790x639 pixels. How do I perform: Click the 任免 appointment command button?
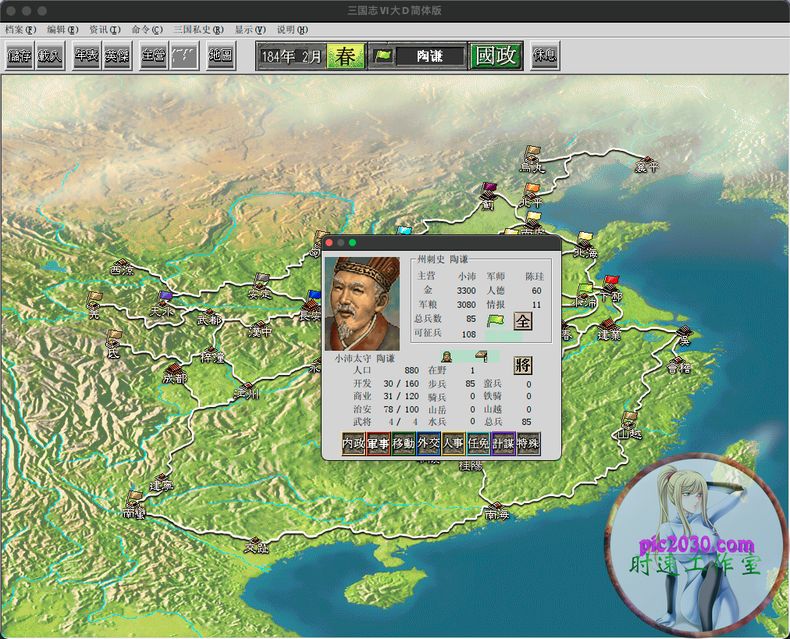(479, 443)
